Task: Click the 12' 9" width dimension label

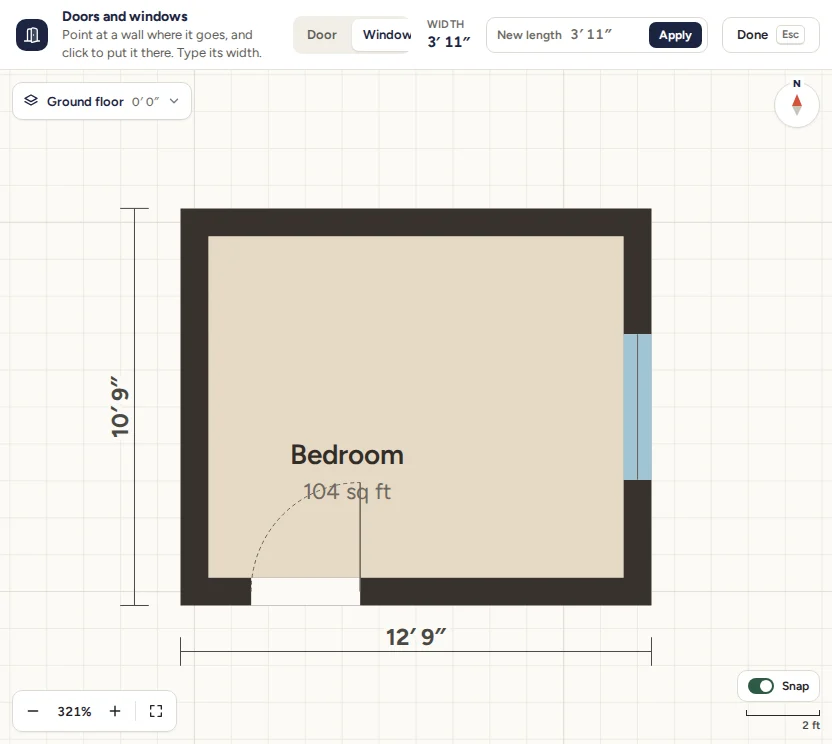Action: [x=416, y=637]
